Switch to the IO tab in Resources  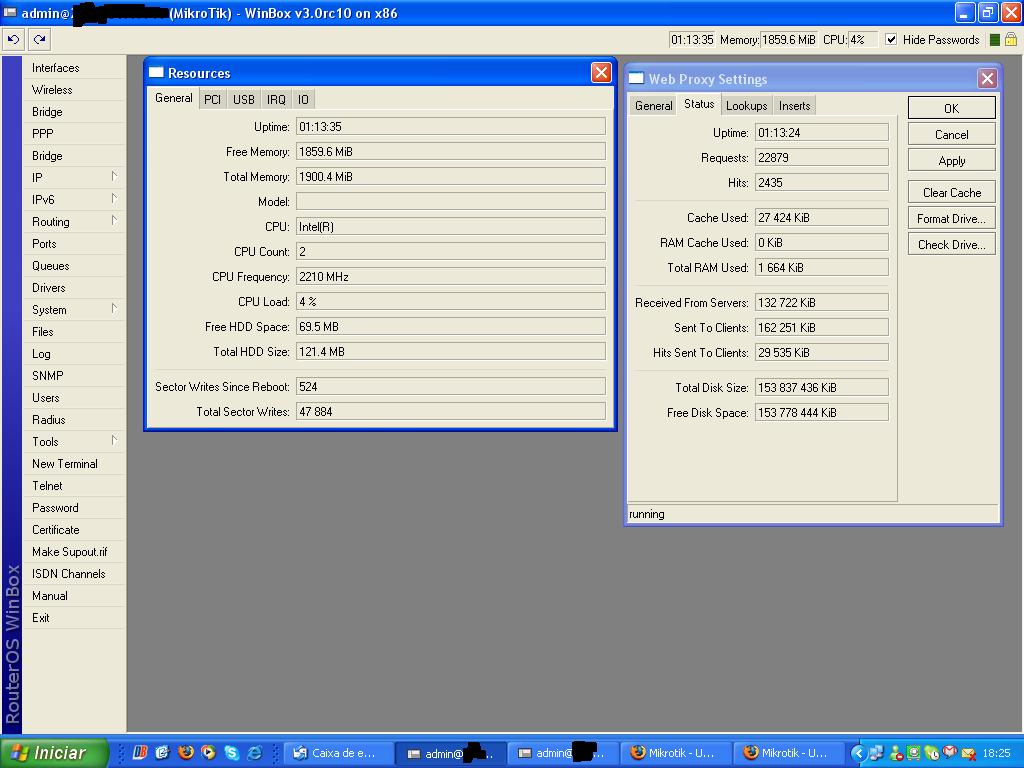pyautogui.click(x=303, y=99)
